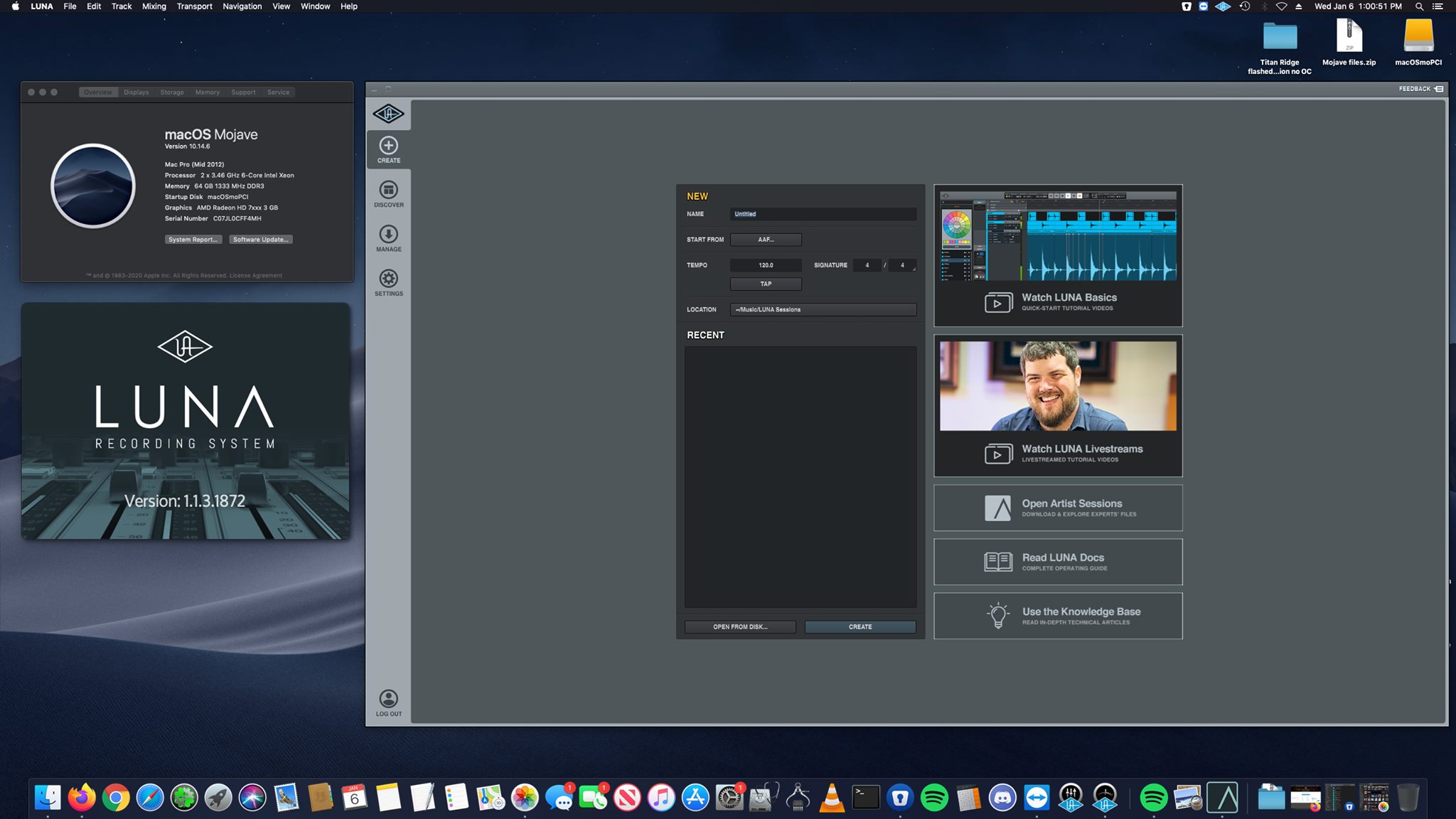Click the TEMPO field showing 120.0
The width and height of the screenshot is (1456, 819).
766,265
